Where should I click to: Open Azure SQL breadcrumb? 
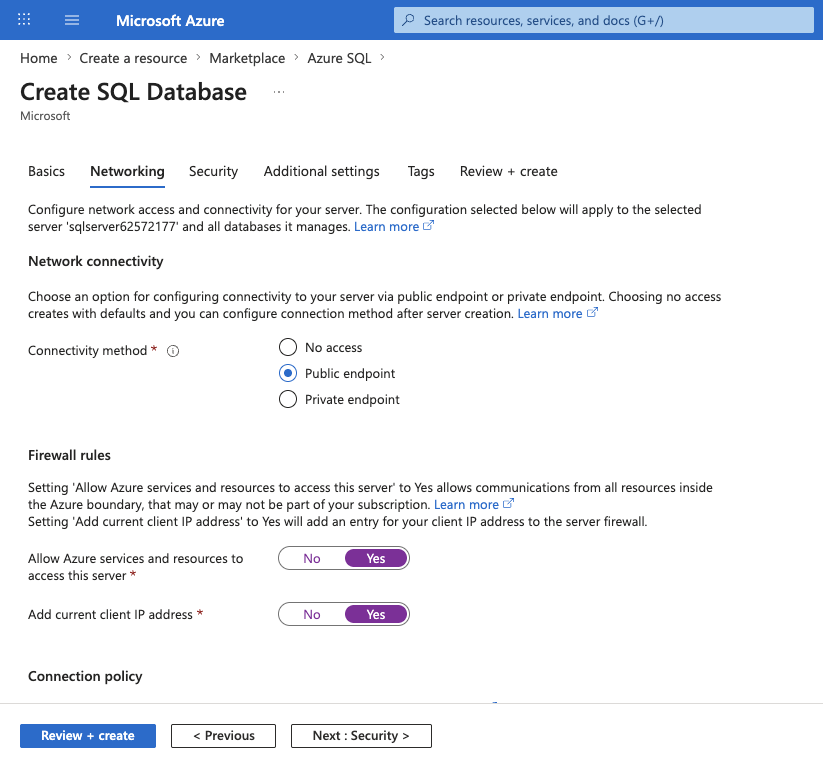[x=339, y=58]
